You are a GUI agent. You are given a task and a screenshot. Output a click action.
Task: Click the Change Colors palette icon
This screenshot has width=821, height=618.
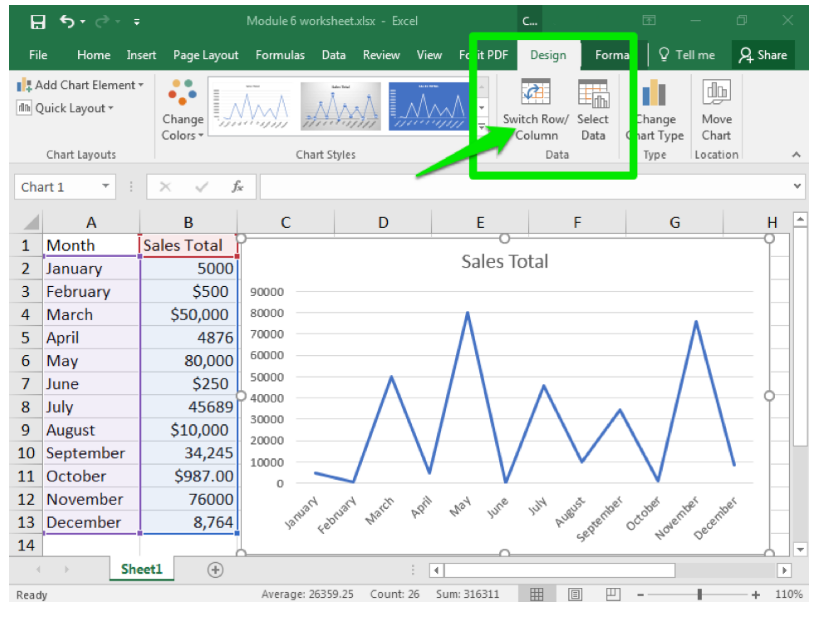pos(183,95)
